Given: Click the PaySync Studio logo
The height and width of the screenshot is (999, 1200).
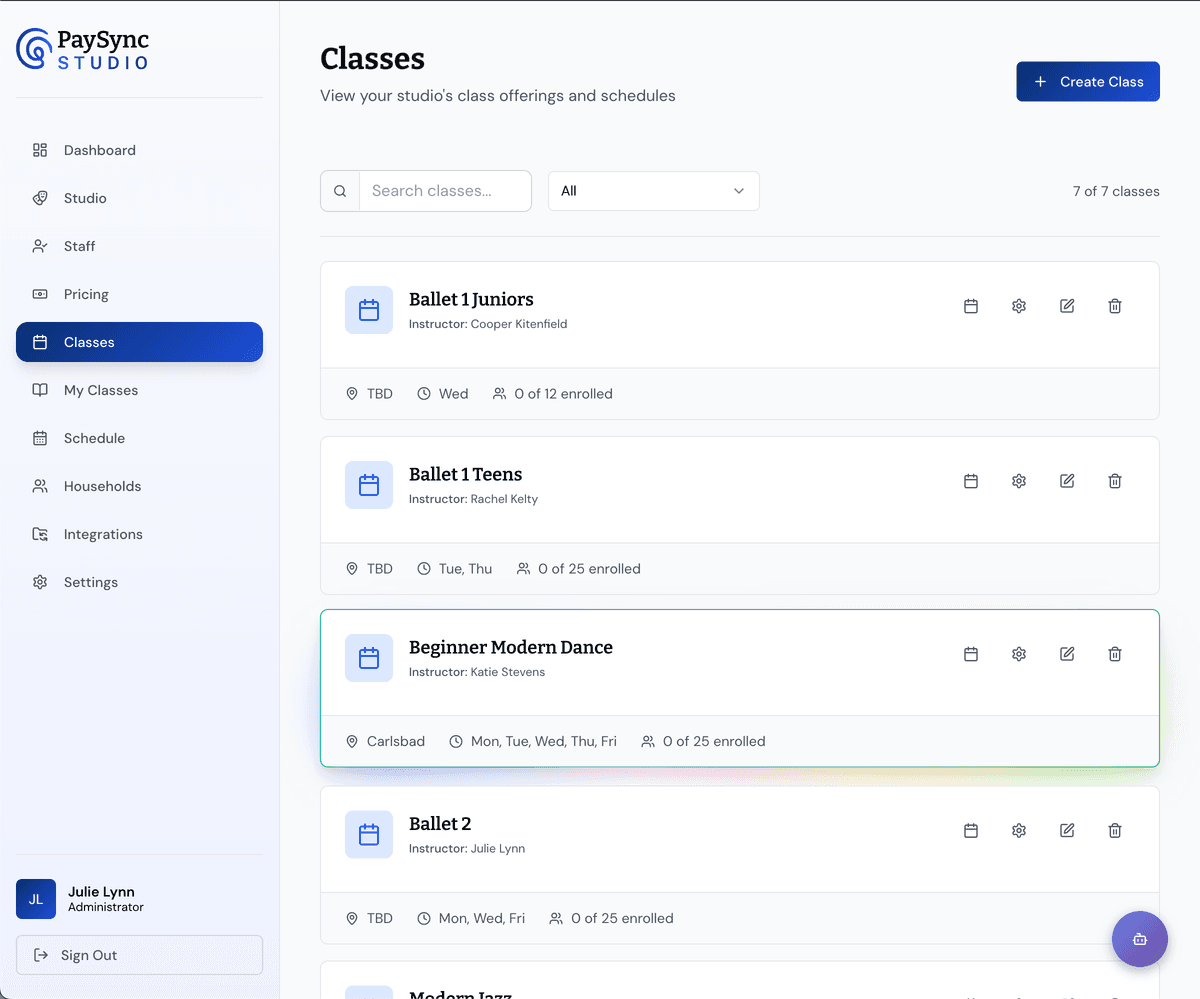Looking at the screenshot, I should click(x=83, y=49).
